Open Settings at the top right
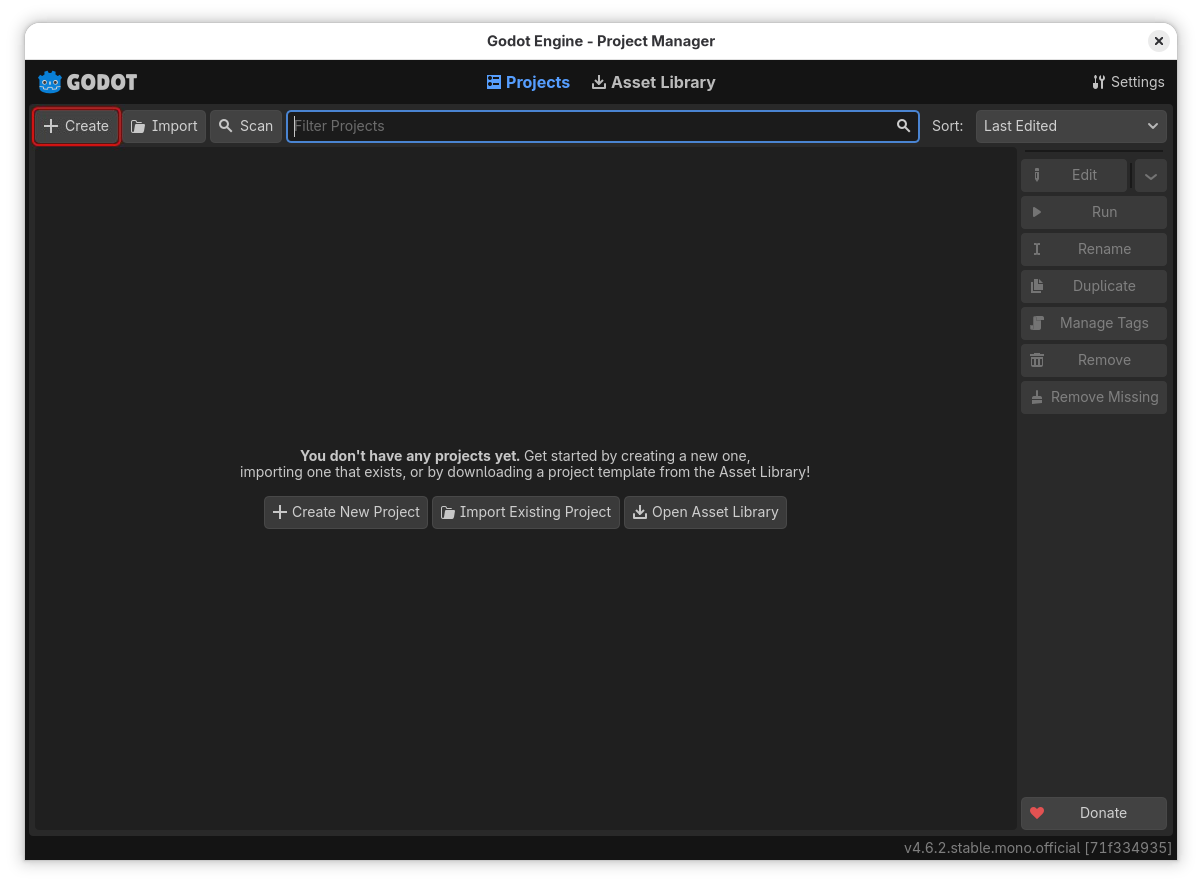The width and height of the screenshot is (1202, 887). click(x=1128, y=82)
